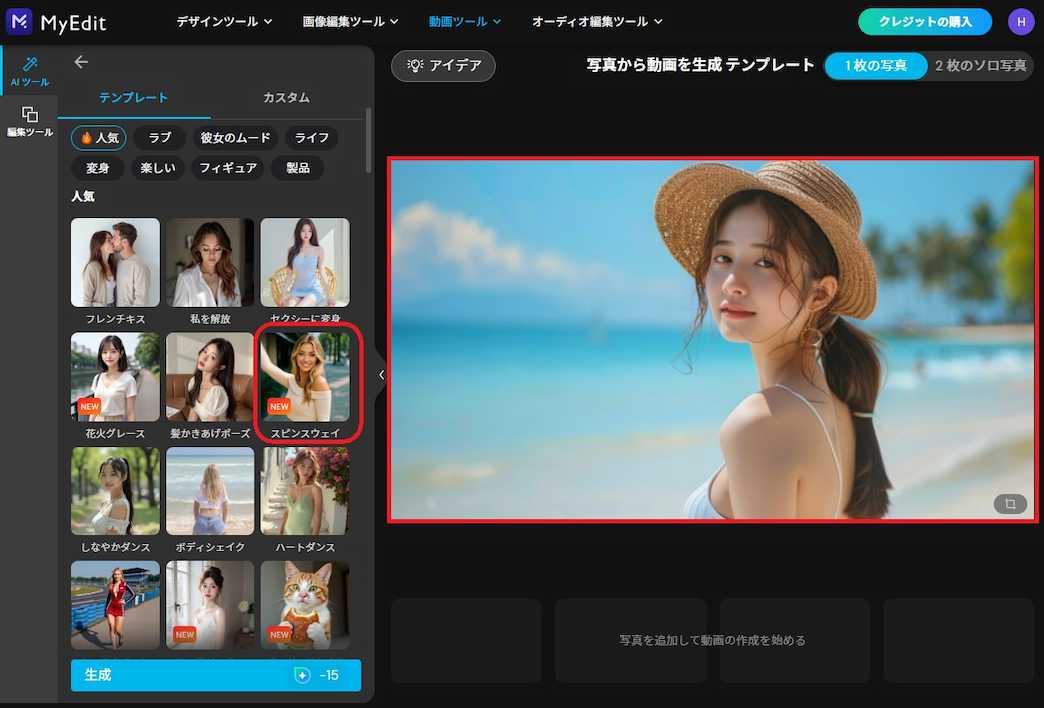Open the 動画ツール dropdown
The height and width of the screenshot is (708, 1044).
[x=463, y=21]
